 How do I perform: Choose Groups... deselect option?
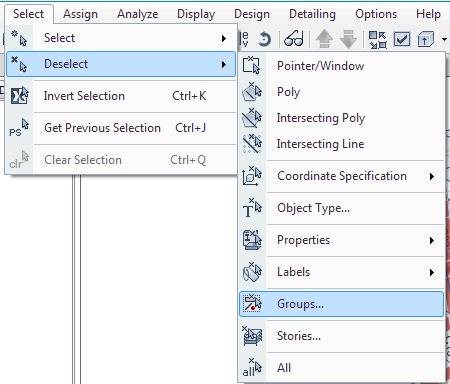pos(341,304)
